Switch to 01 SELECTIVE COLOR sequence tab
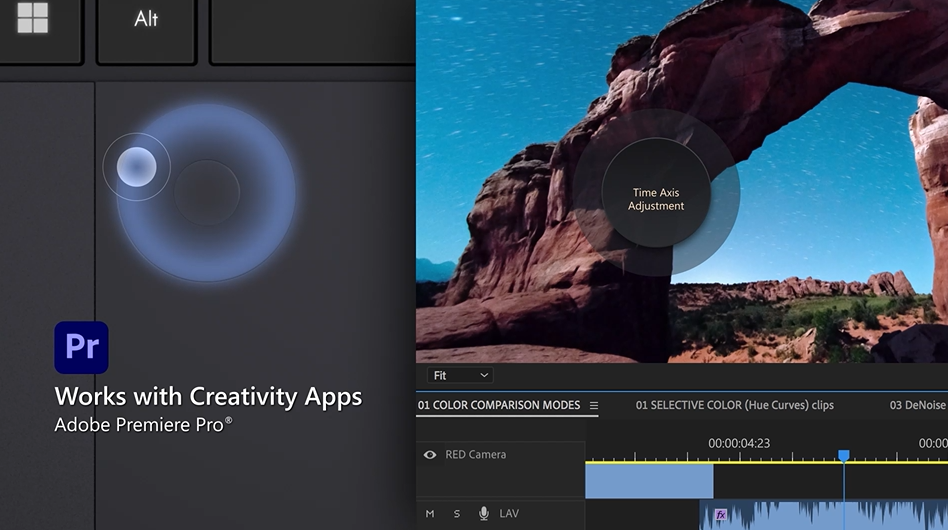Screen dimensions: 948x530 click(x=734, y=405)
